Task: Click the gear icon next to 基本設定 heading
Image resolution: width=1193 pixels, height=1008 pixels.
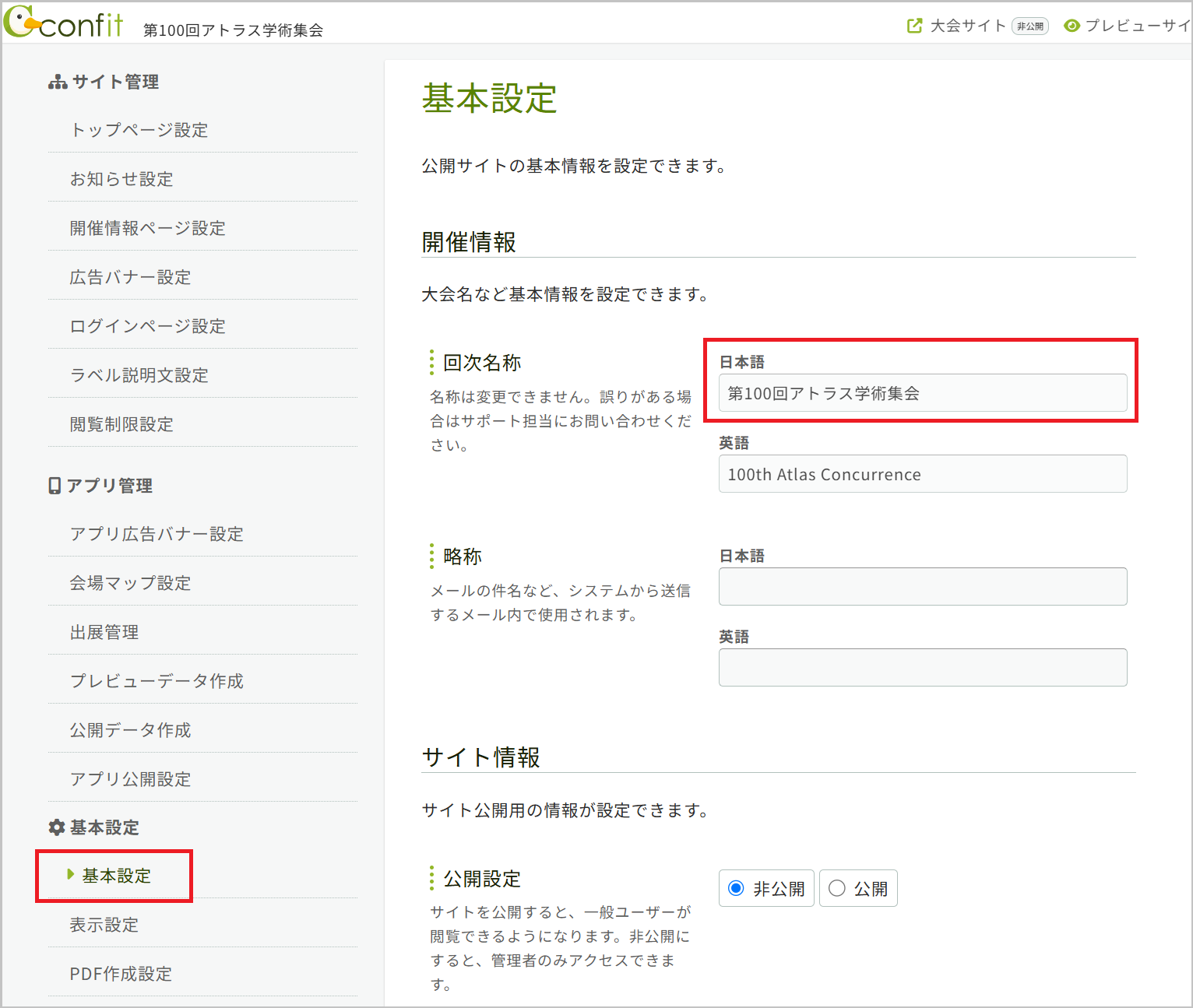Action: click(57, 827)
